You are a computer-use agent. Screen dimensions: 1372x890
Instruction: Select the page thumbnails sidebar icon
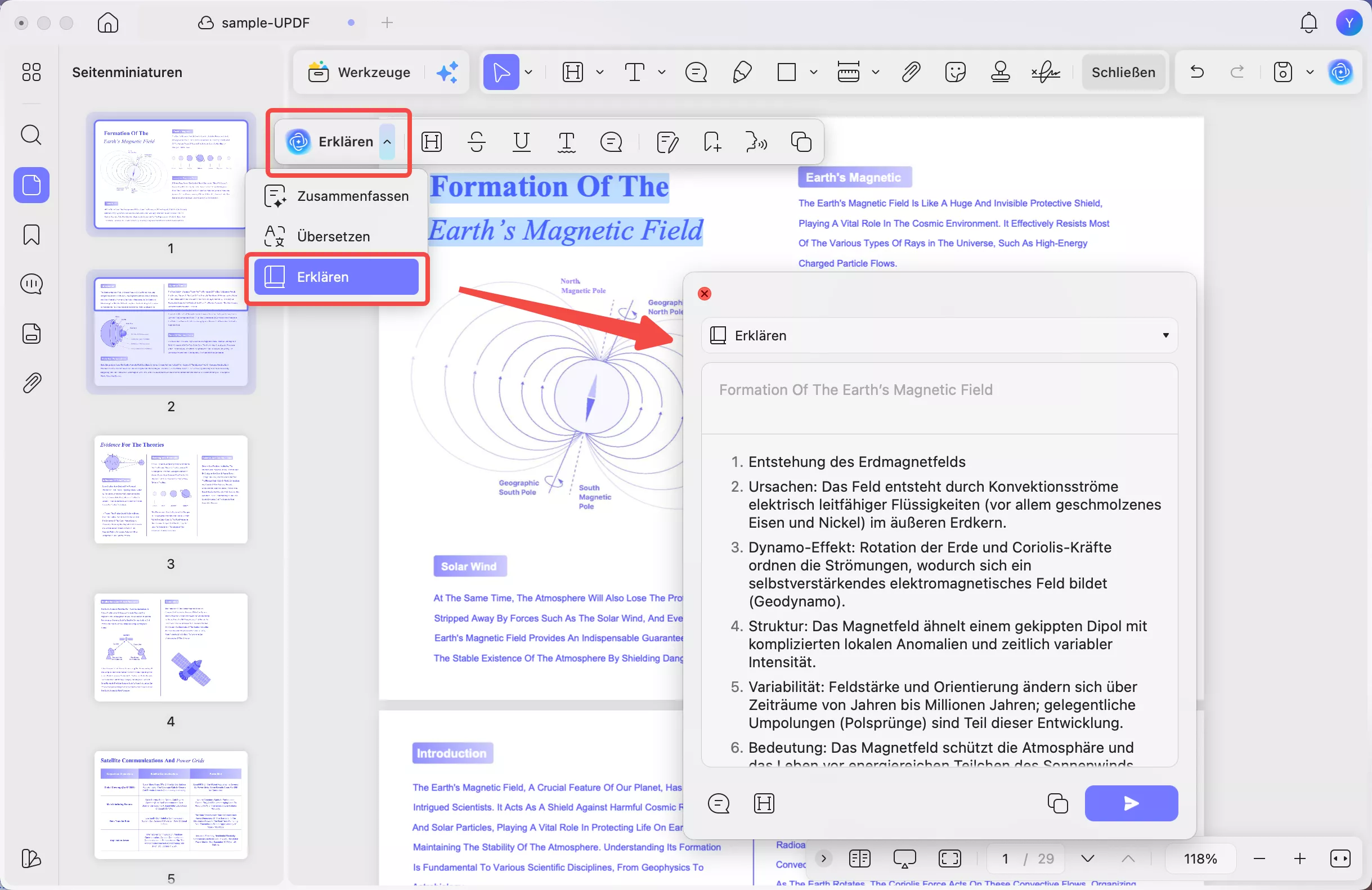pyautogui.click(x=31, y=185)
